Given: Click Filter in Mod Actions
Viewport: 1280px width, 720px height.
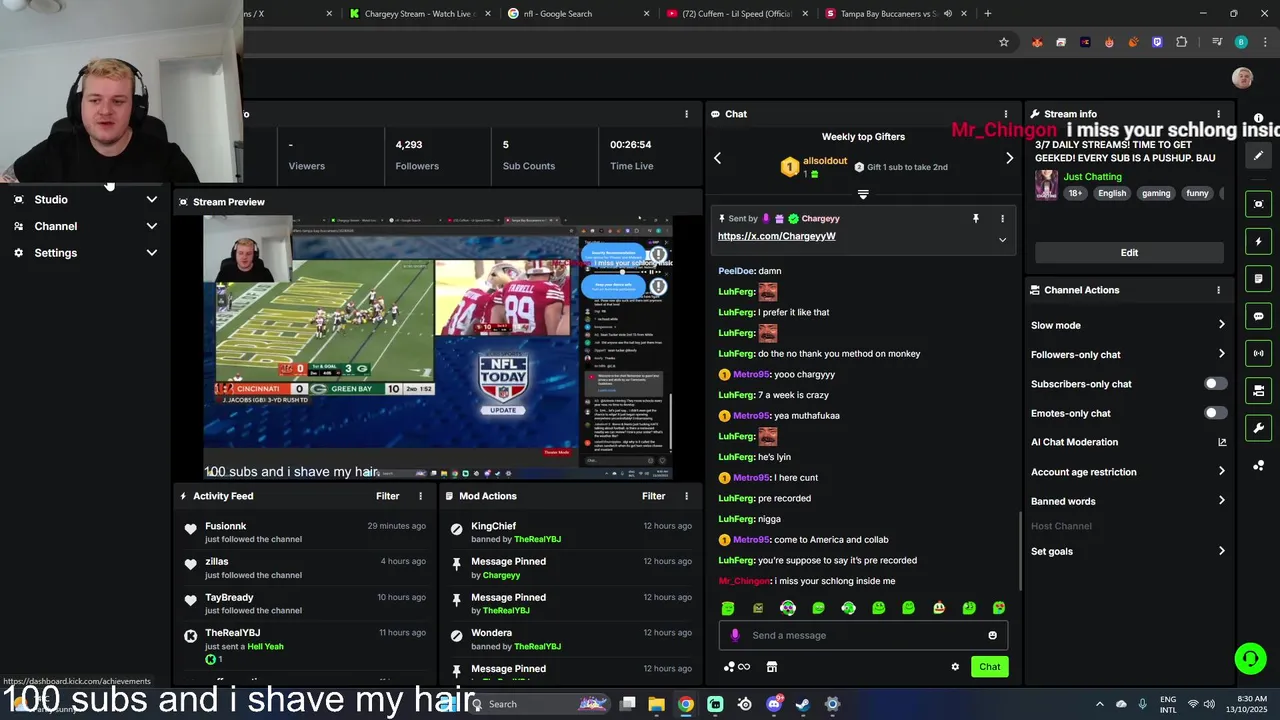Looking at the screenshot, I should pyautogui.click(x=653, y=496).
